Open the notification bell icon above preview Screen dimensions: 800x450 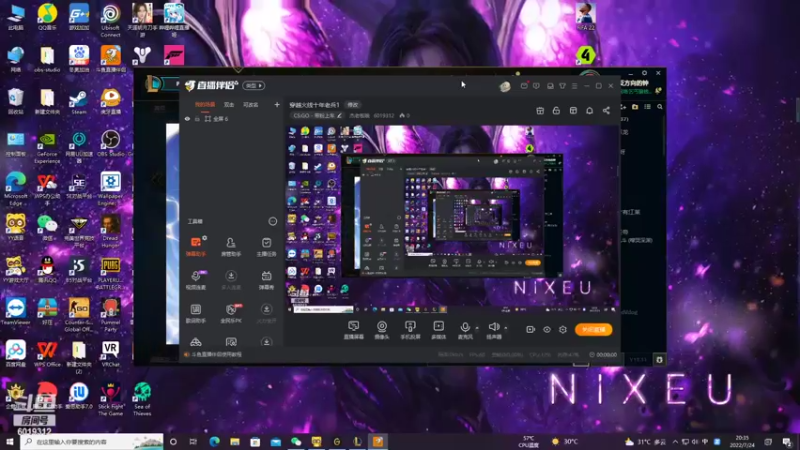pos(589,111)
